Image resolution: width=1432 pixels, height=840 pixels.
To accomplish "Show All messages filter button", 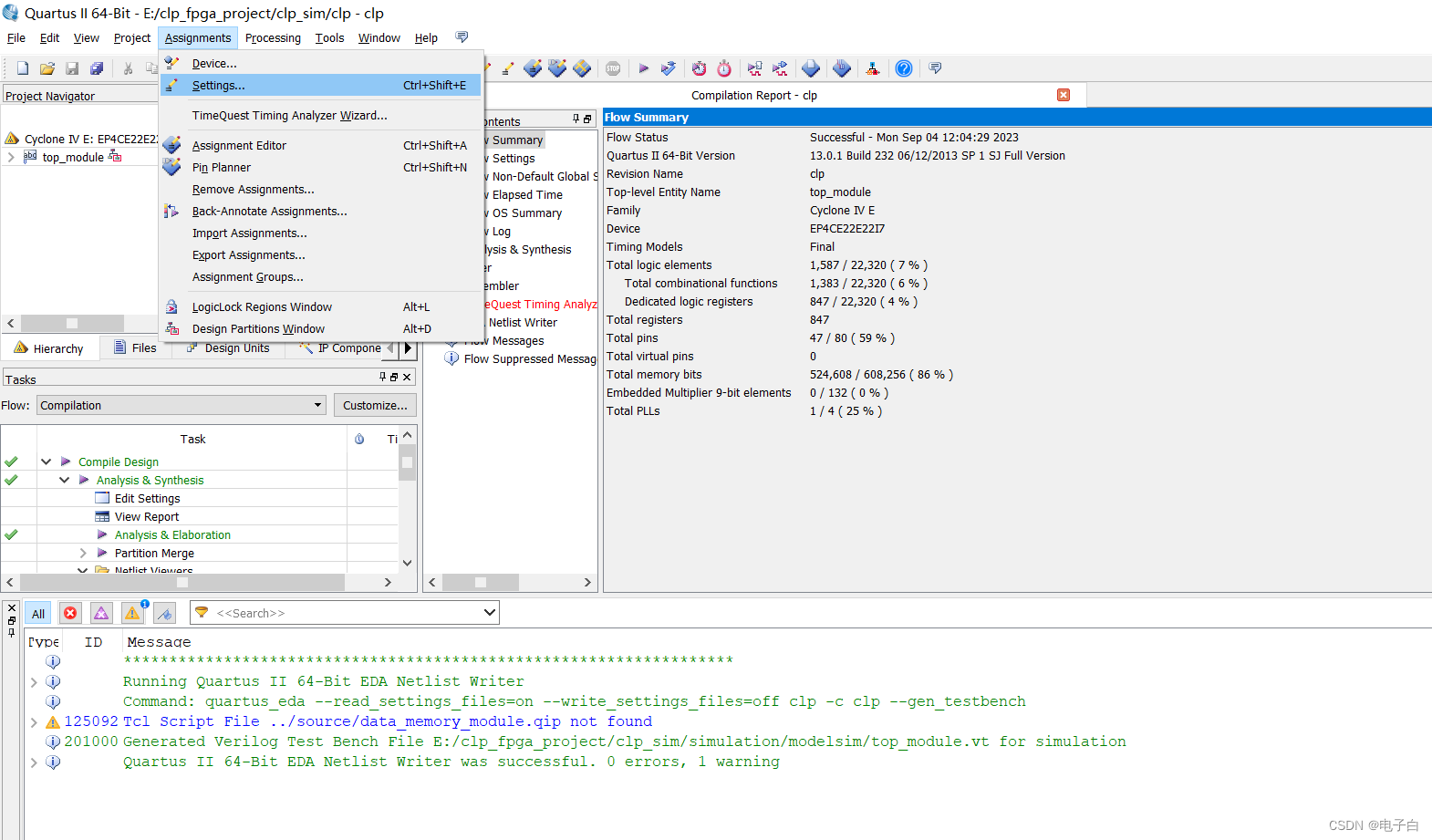I will tap(38, 613).
